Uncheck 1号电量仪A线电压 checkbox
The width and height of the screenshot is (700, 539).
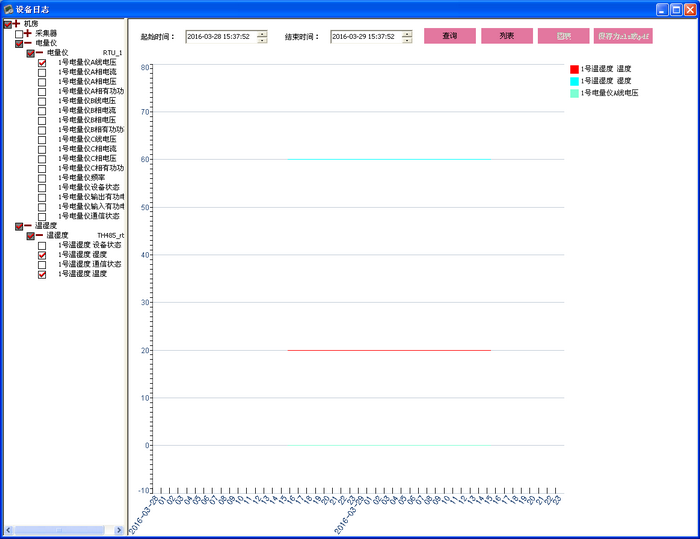tap(42, 62)
